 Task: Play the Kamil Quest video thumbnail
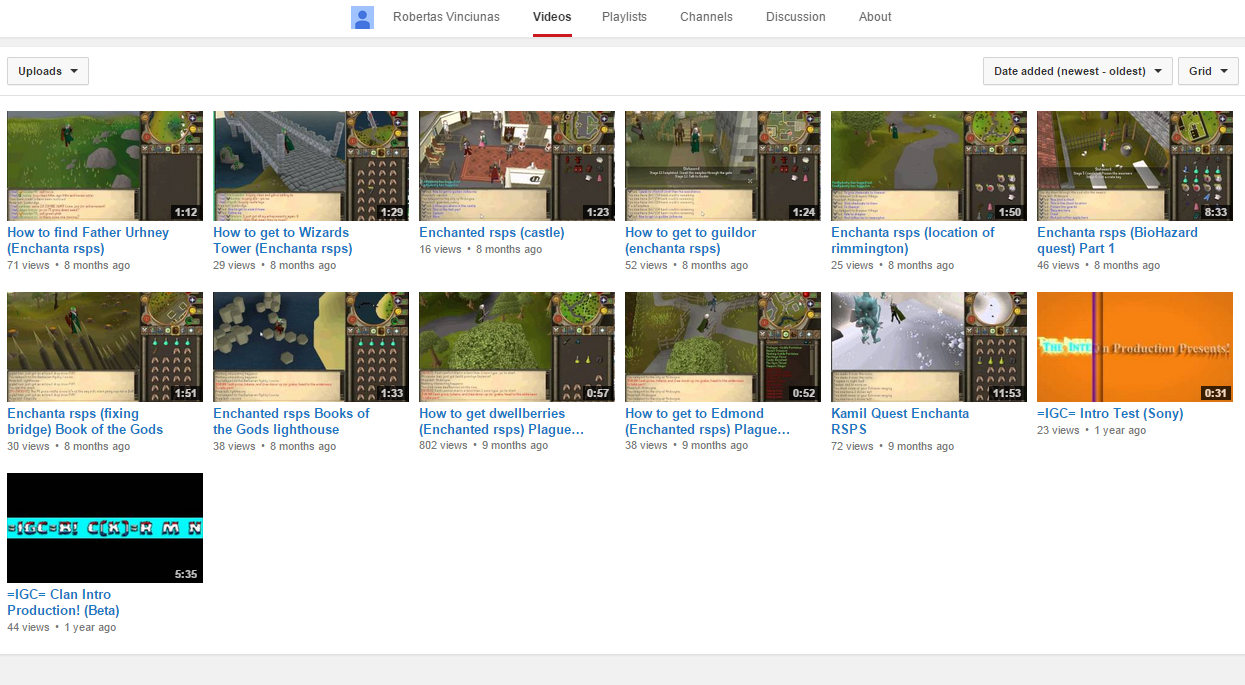coord(929,347)
